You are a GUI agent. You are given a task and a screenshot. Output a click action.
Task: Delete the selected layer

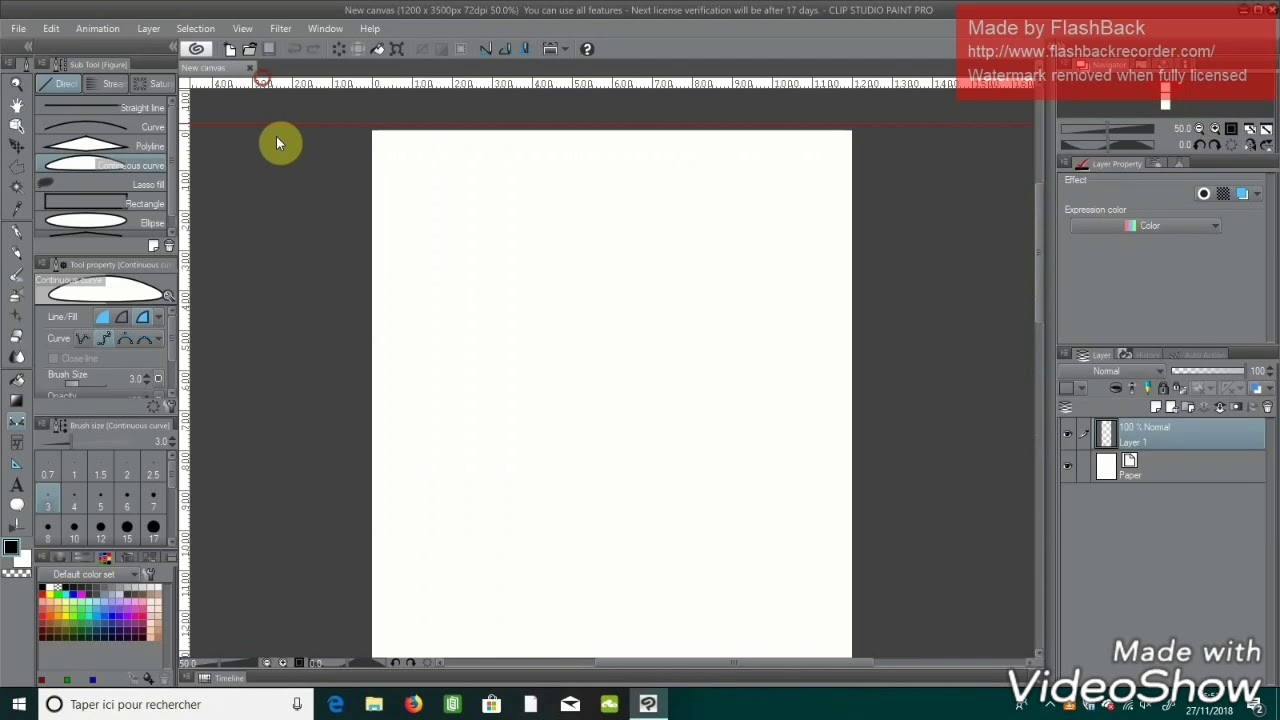1267,406
